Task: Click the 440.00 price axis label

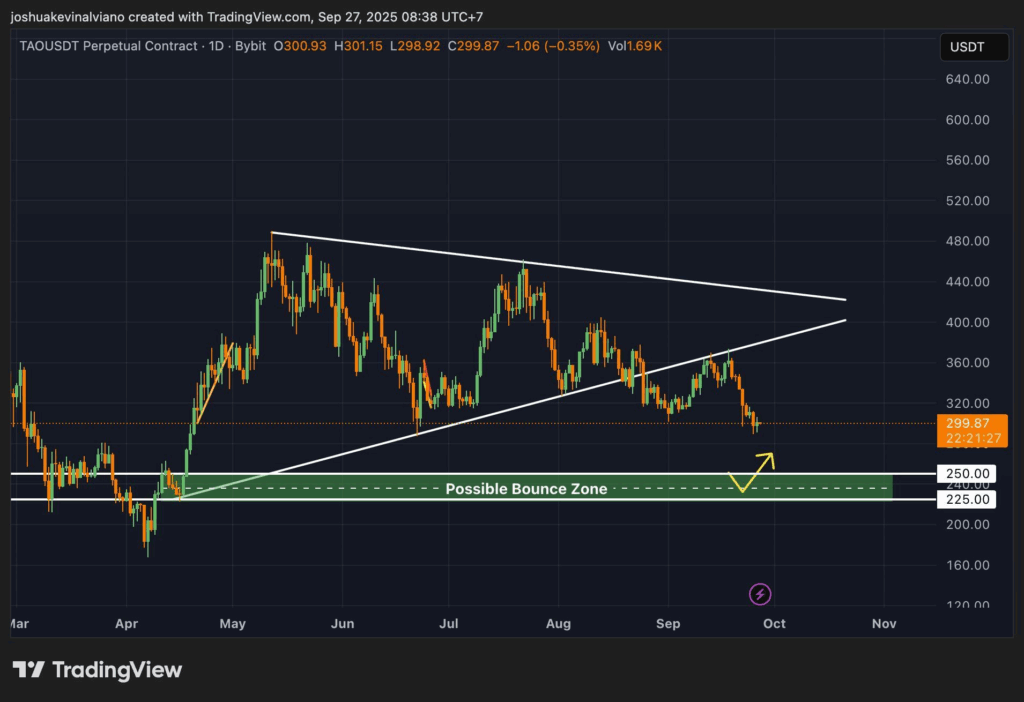Action: tap(967, 281)
